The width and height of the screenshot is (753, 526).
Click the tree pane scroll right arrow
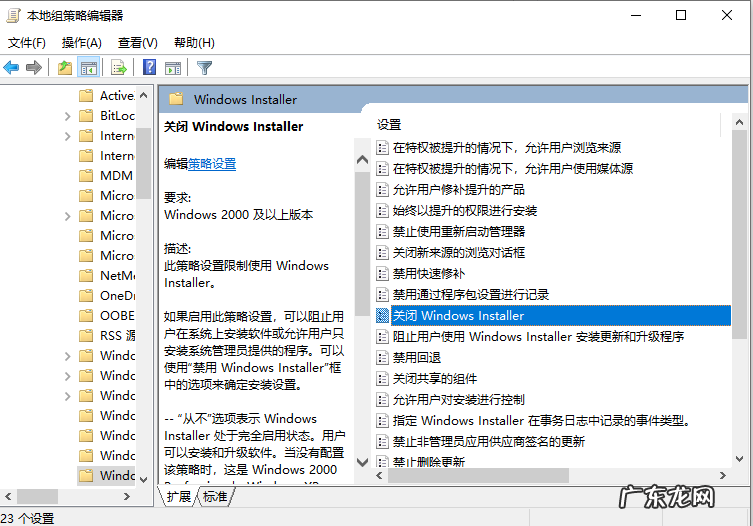pyautogui.click(x=127, y=496)
